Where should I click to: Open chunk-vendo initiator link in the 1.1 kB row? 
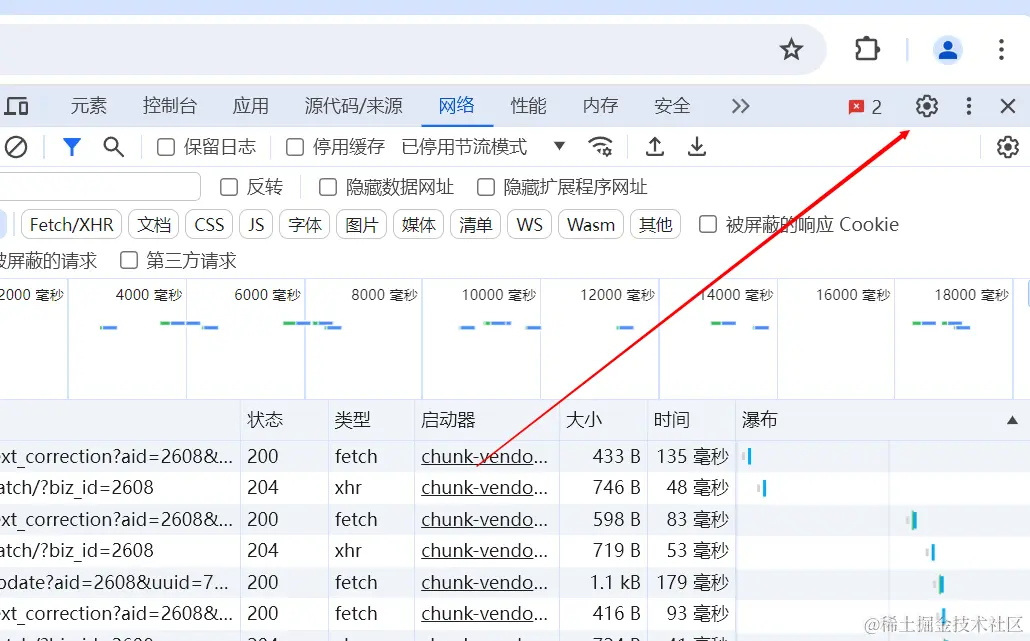tap(484, 583)
